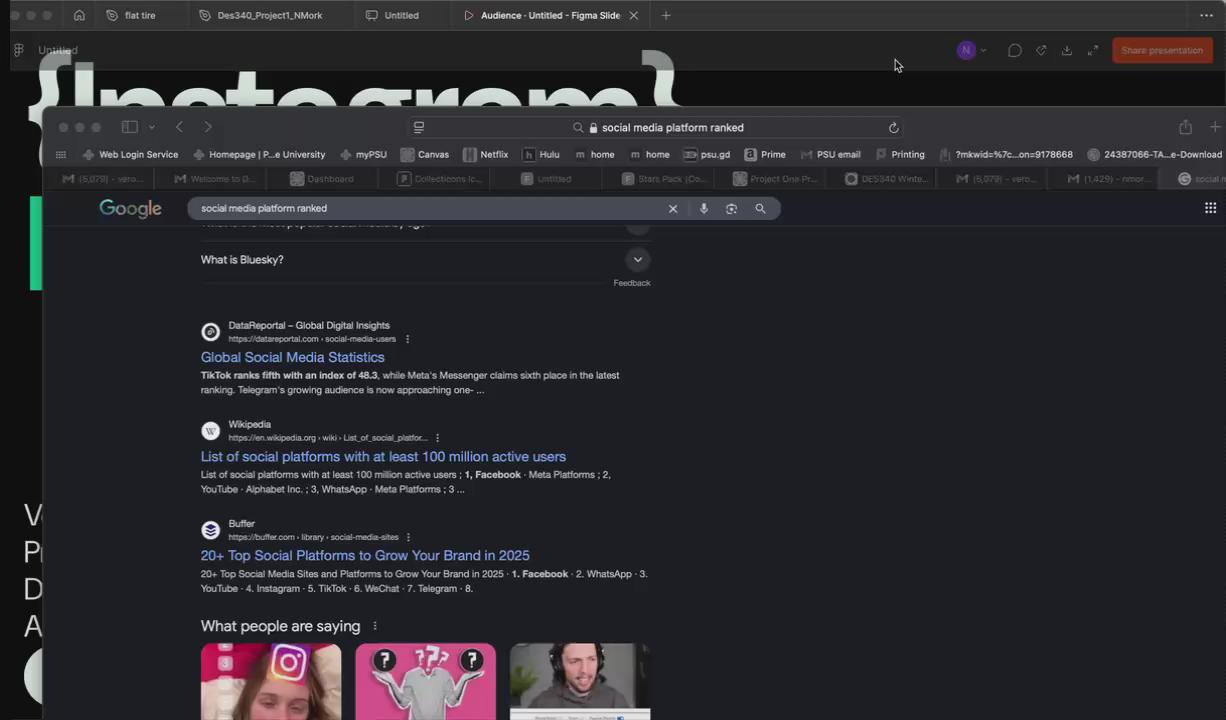
Task: Open the Instagram logo video thumbnail
Action: pyautogui.click(x=271, y=681)
